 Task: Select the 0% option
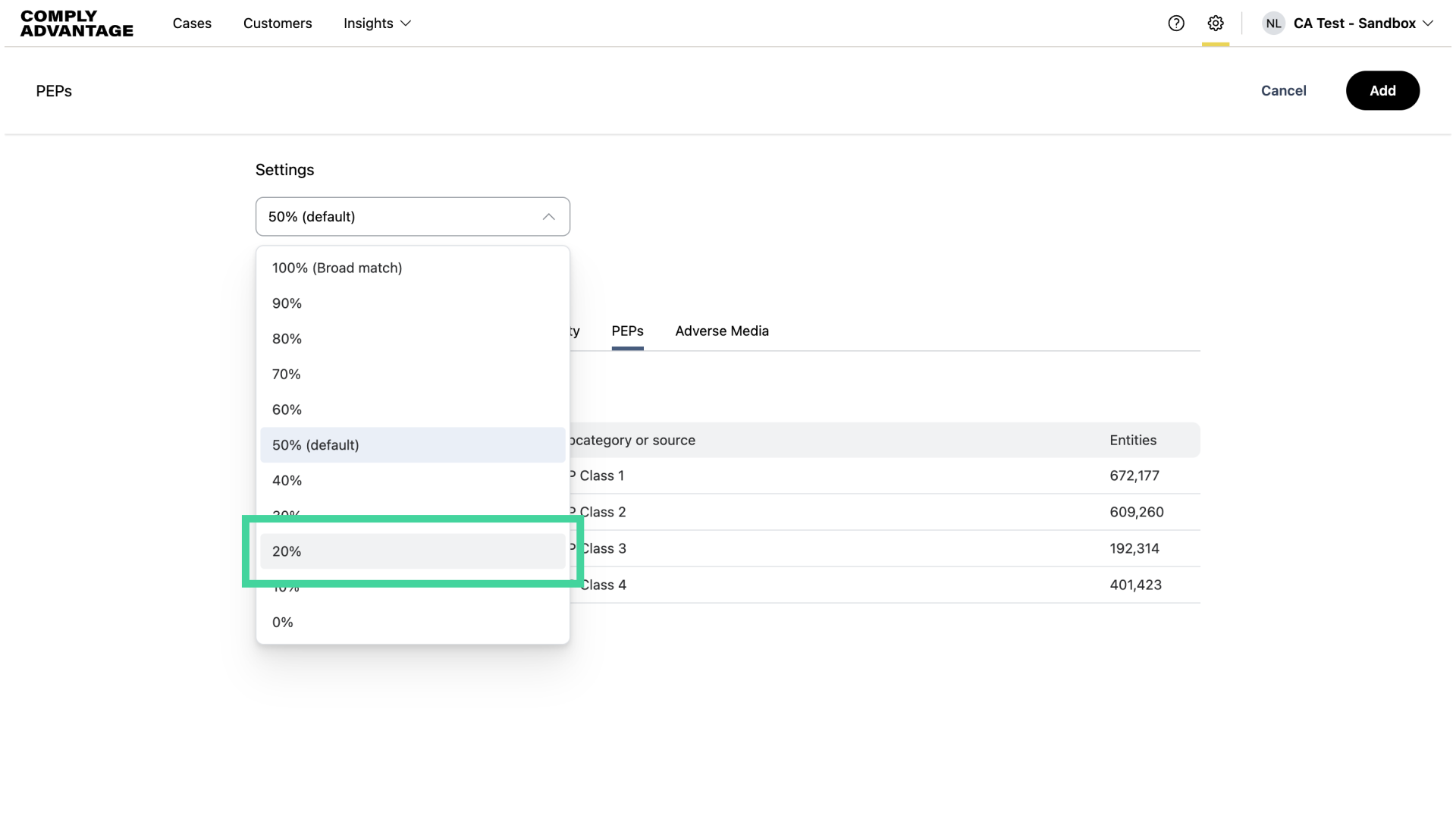283,623
